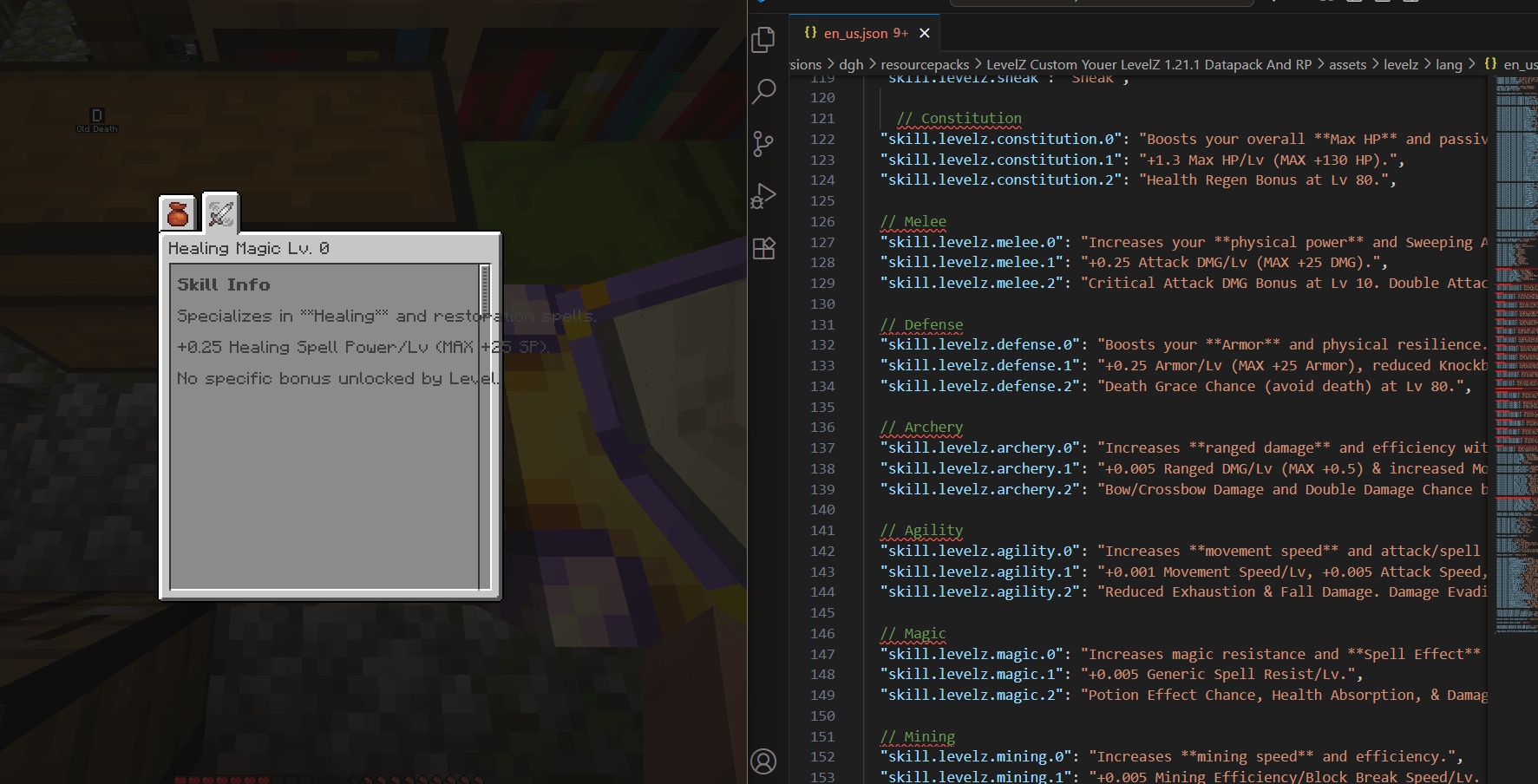Open the Explorer view in activity bar

[763, 39]
